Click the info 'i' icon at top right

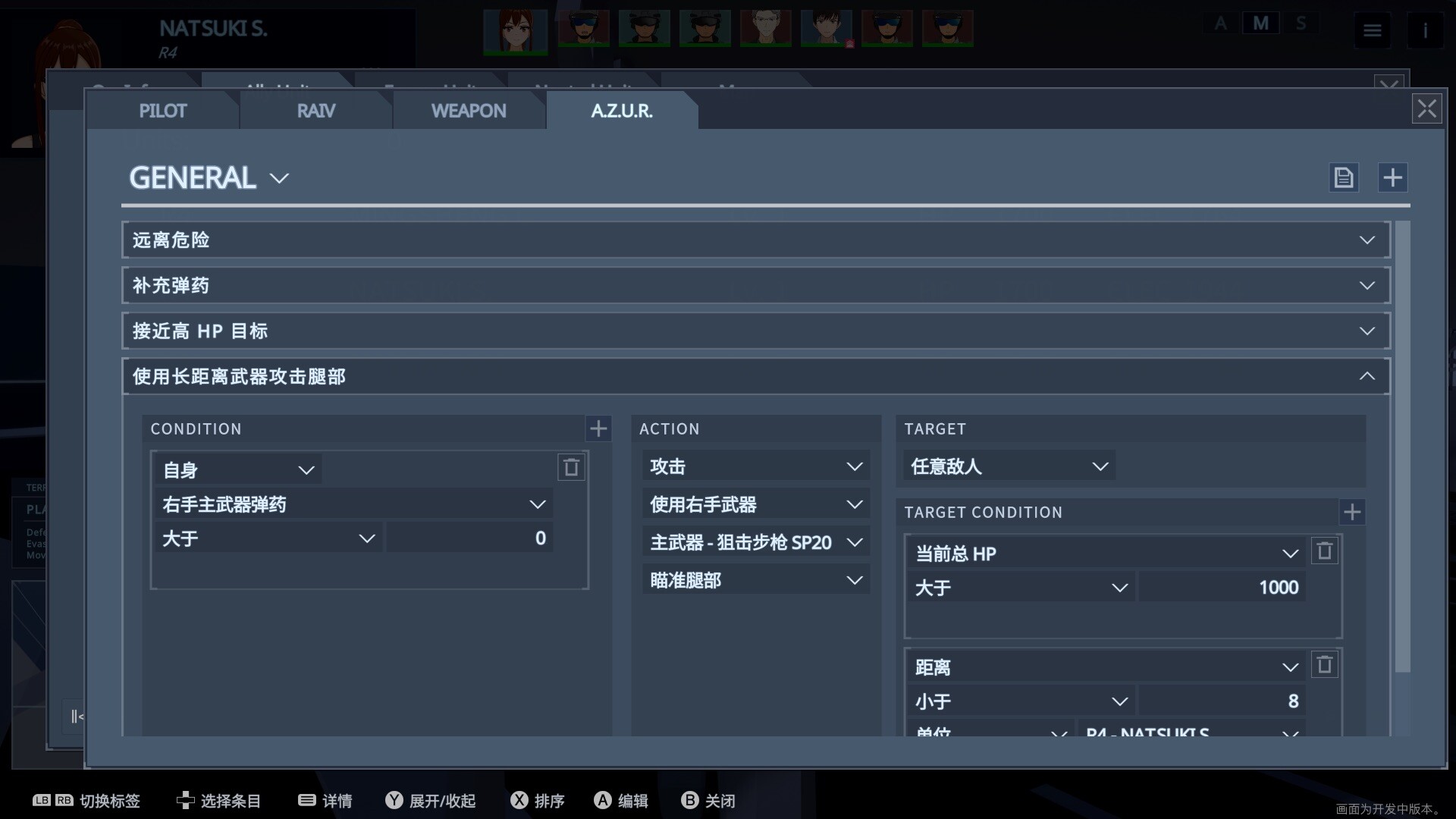[x=1425, y=31]
